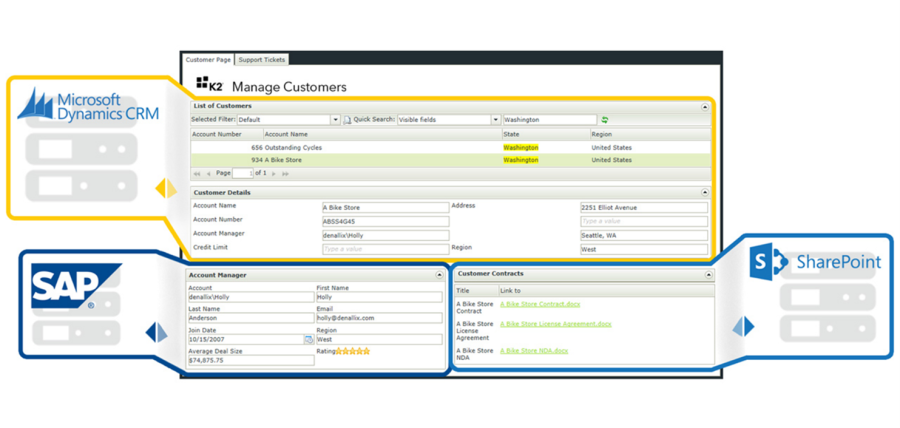This screenshot has width=900, height=428.
Task: Click the Account Name field in Customer Details
Action: [385, 208]
